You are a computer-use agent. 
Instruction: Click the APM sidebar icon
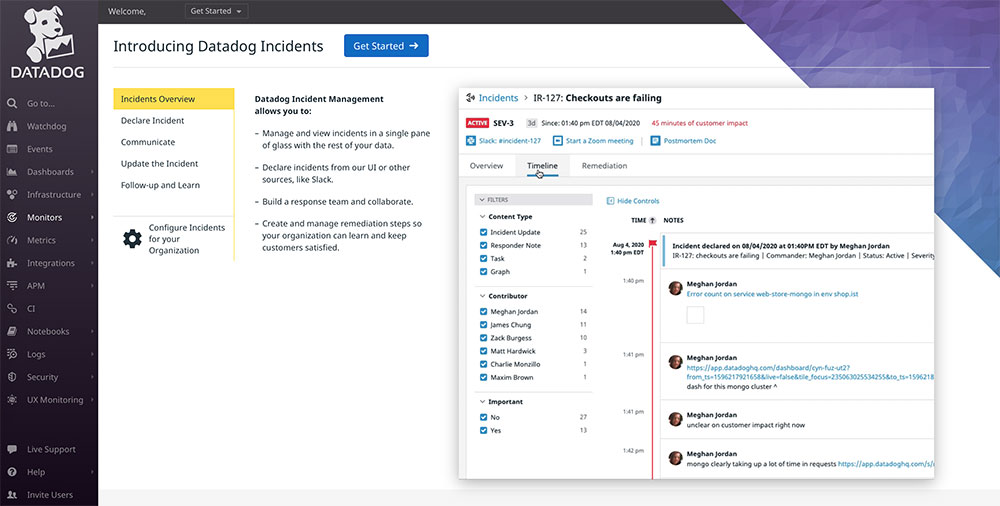11,286
